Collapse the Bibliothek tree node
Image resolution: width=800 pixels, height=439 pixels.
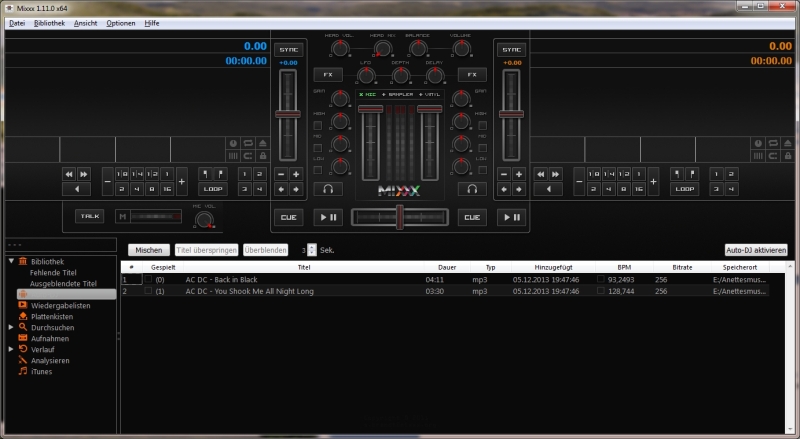point(11,262)
